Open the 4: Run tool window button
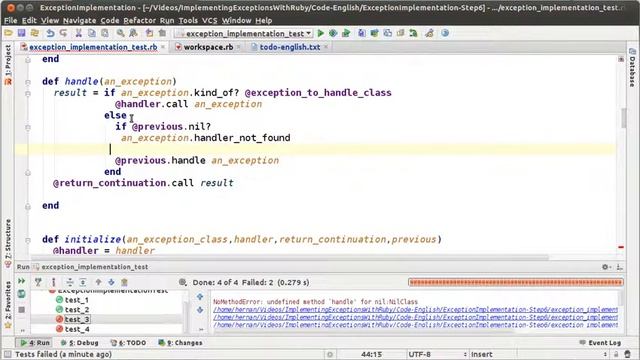This screenshot has height=360, width=640. coord(35,343)
